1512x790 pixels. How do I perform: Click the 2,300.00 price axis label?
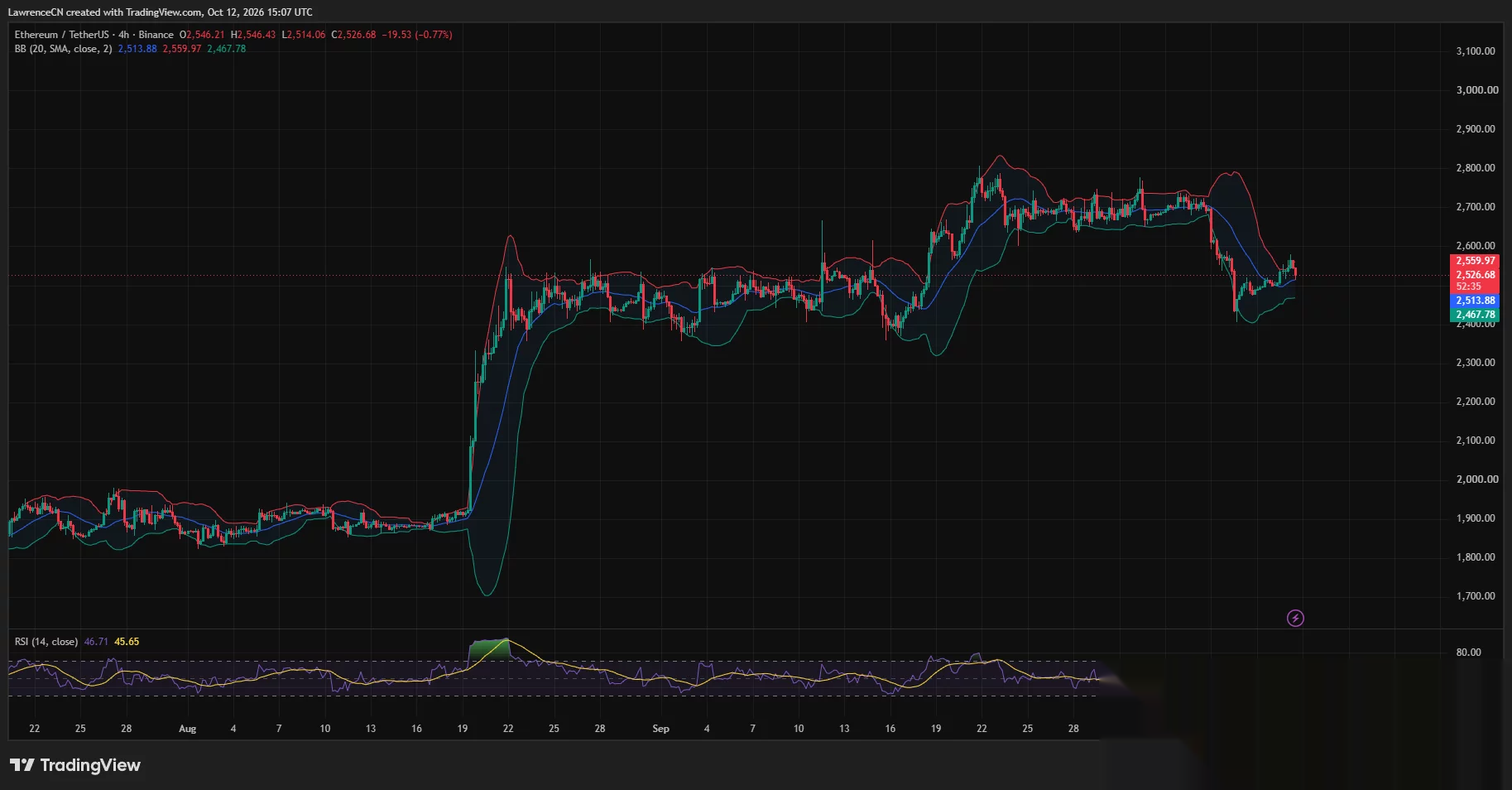[1476, 363]
